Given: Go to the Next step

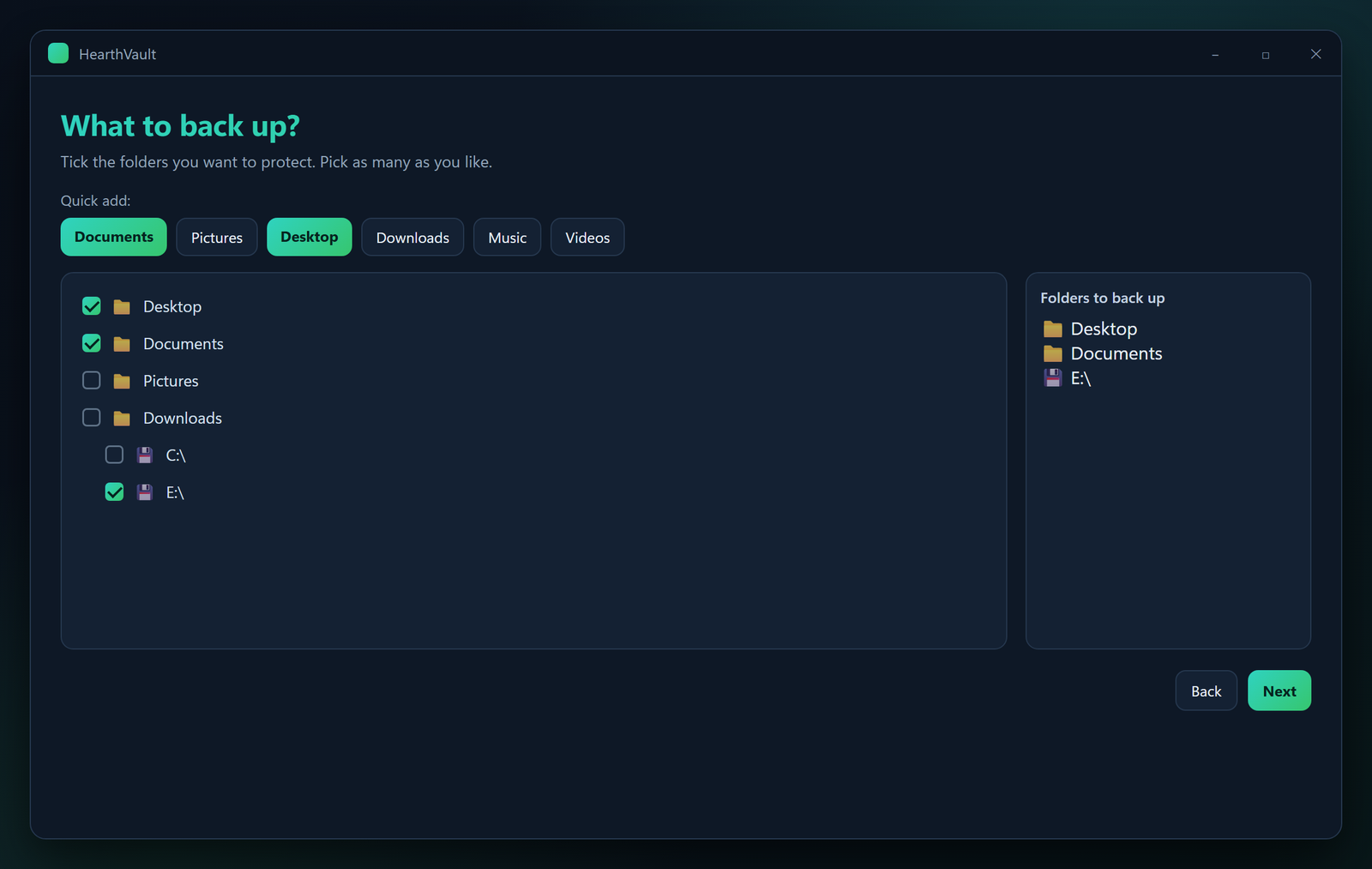Looking at the screenshot, I should (1279, 691).
